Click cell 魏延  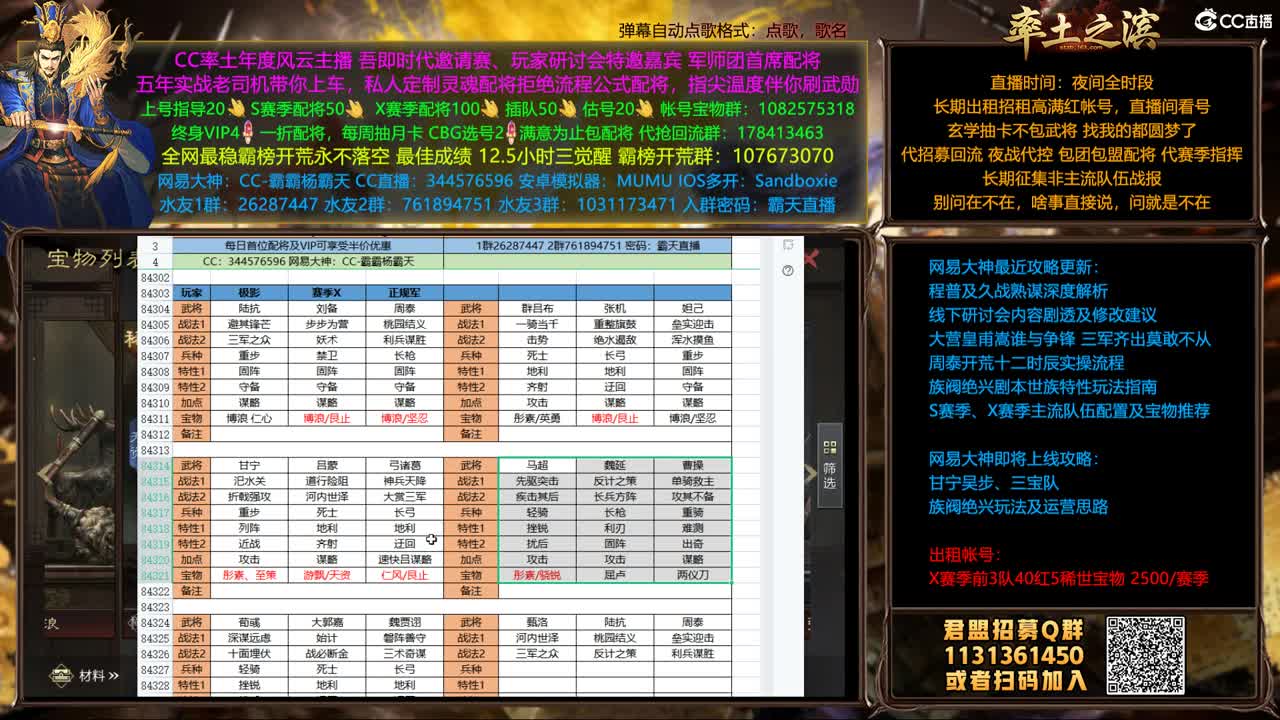(x=615, y=466)
